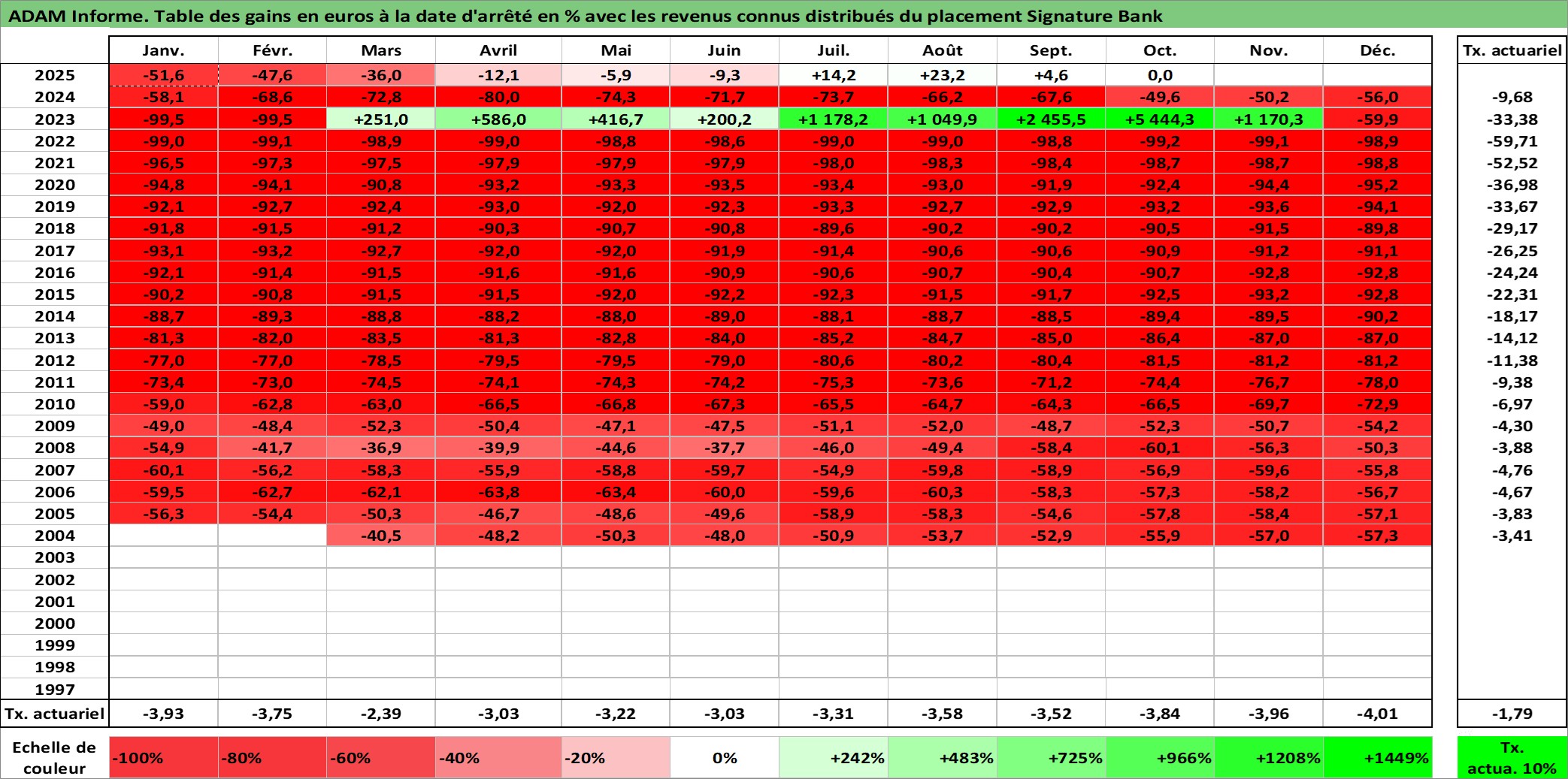The image size is (1568, 779).
Task: Select the Déc. actuarial rate -4,01
Action: [1378, 714]
